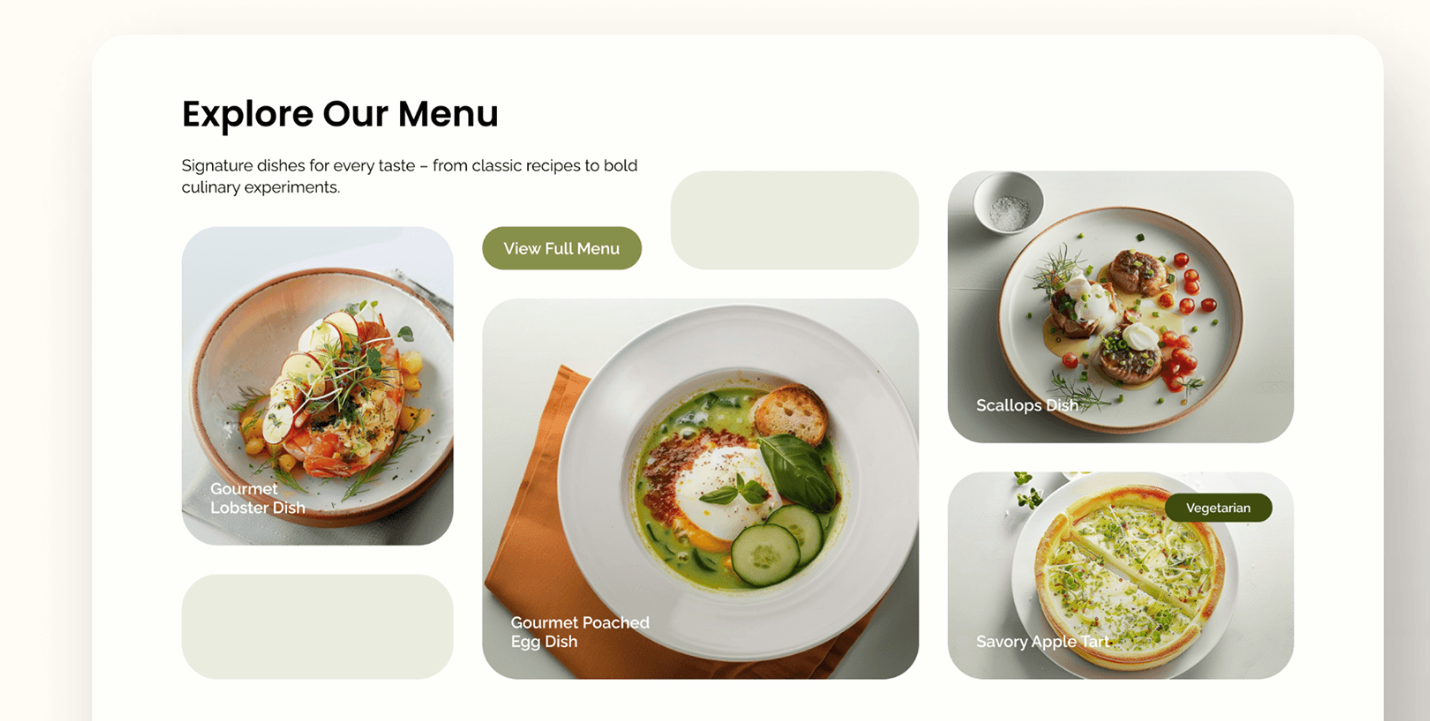Click the Savory Apple Tart caption label

point(1043,641)
